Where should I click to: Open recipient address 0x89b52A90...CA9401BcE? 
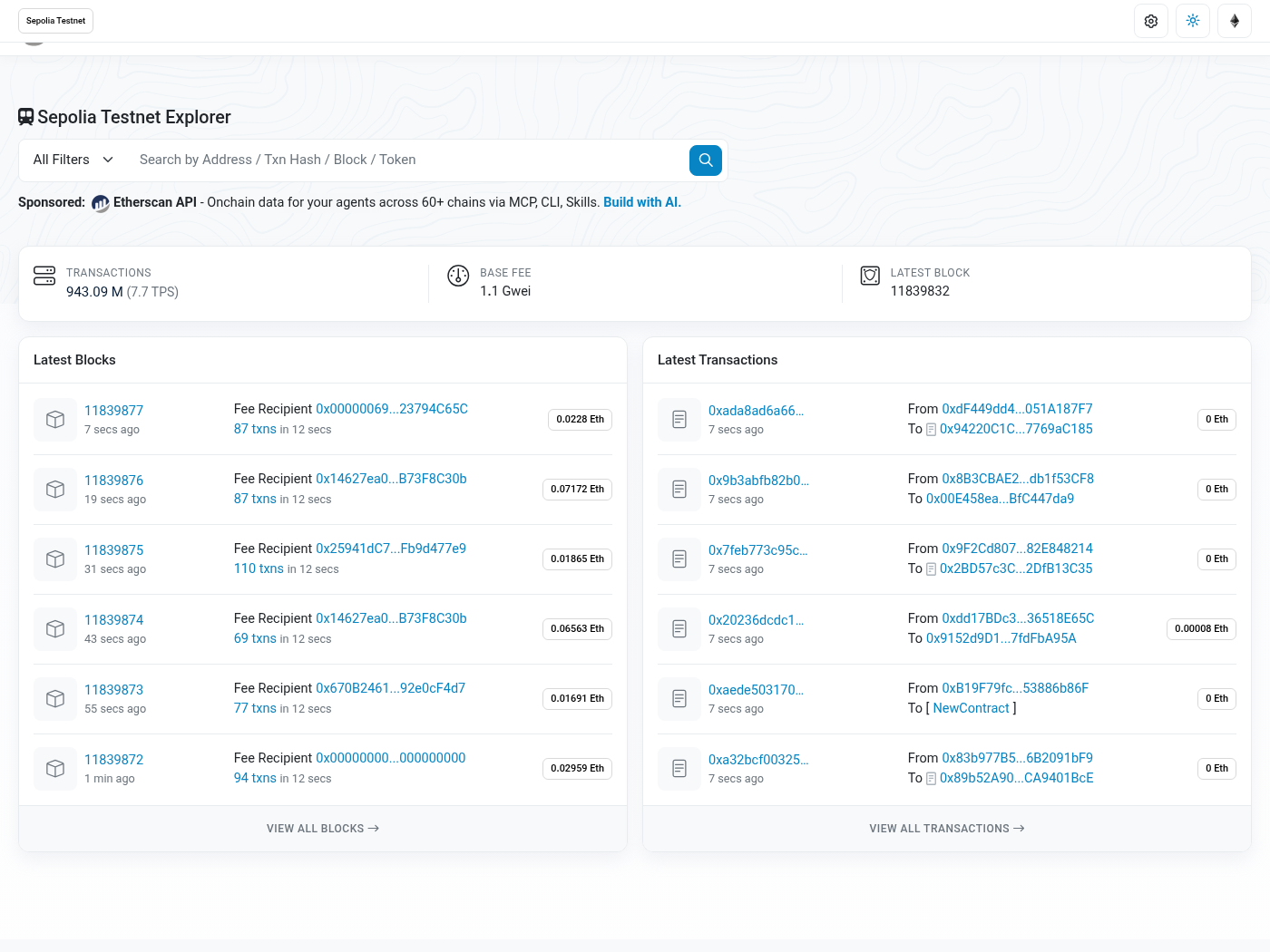[x=1016, y=778]
